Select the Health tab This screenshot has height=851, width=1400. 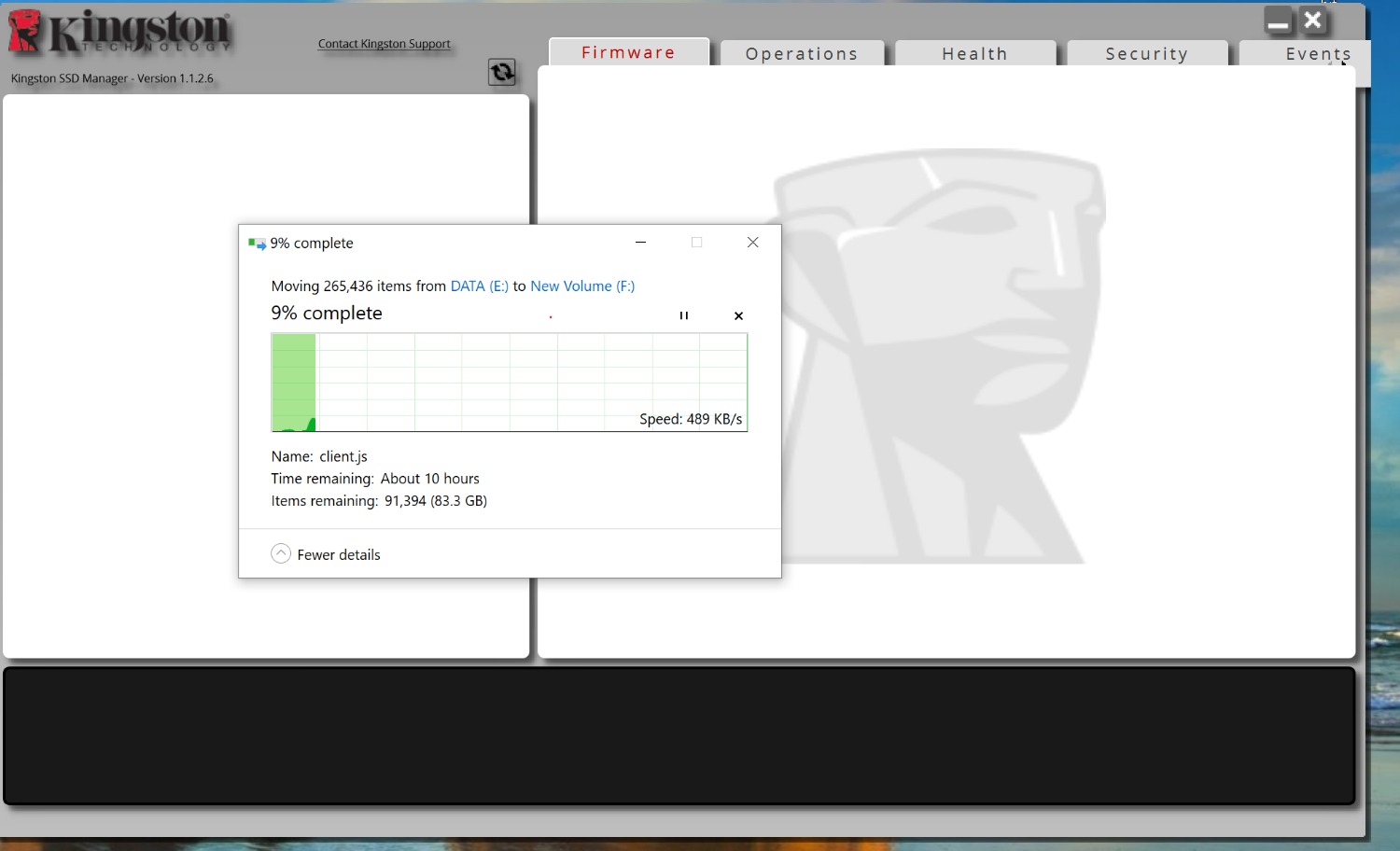pos(974,54)
